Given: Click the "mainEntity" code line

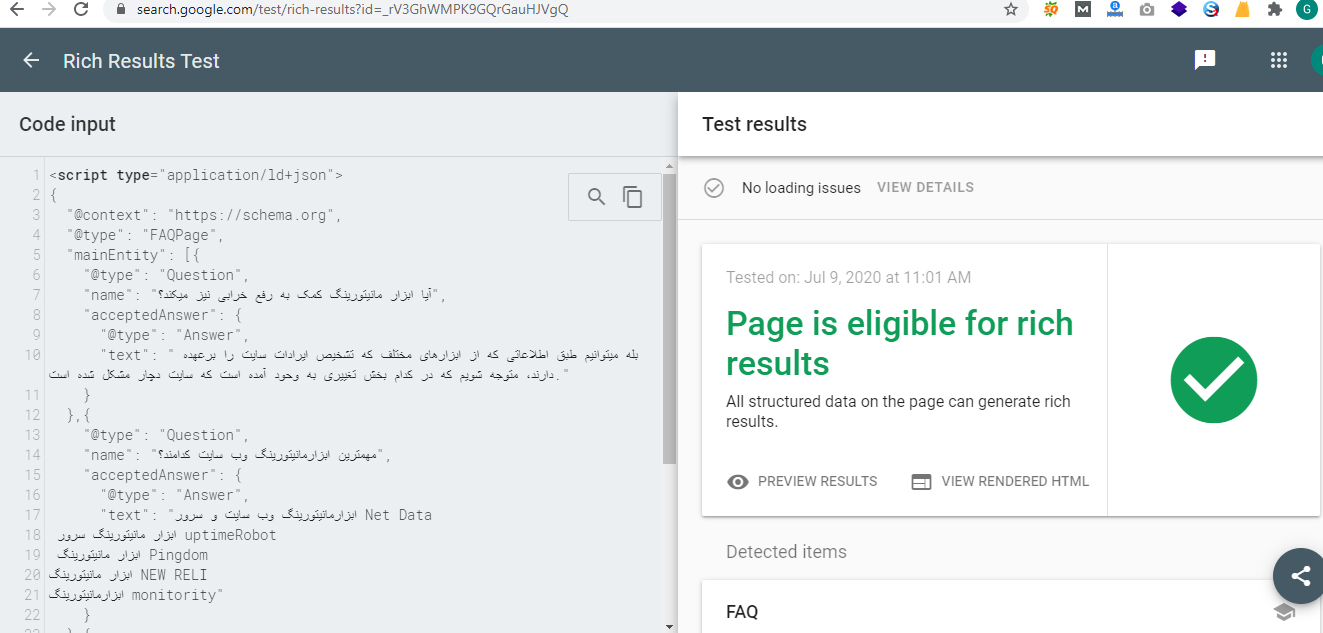Looking at the screenshot, I should (134, 255).
